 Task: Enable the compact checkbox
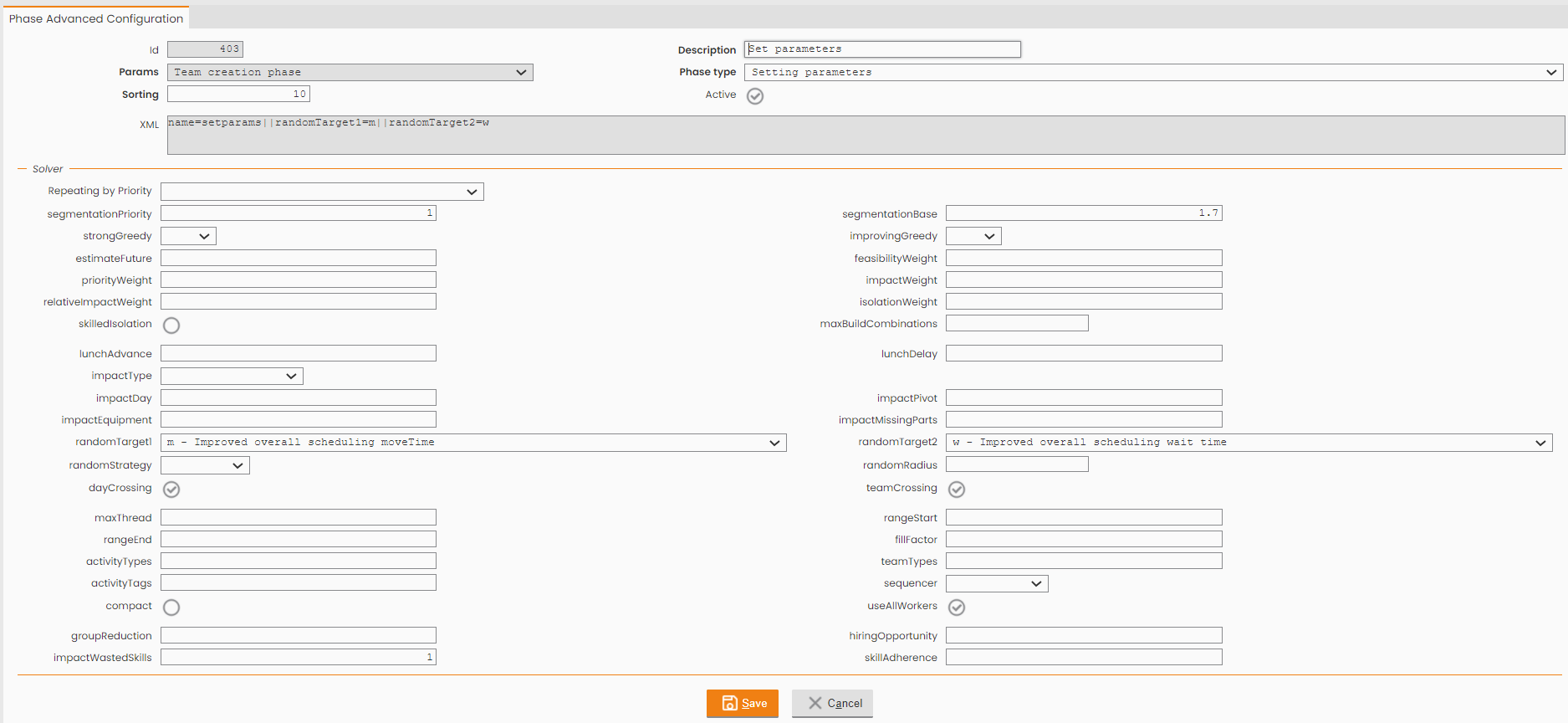(171, 608)
